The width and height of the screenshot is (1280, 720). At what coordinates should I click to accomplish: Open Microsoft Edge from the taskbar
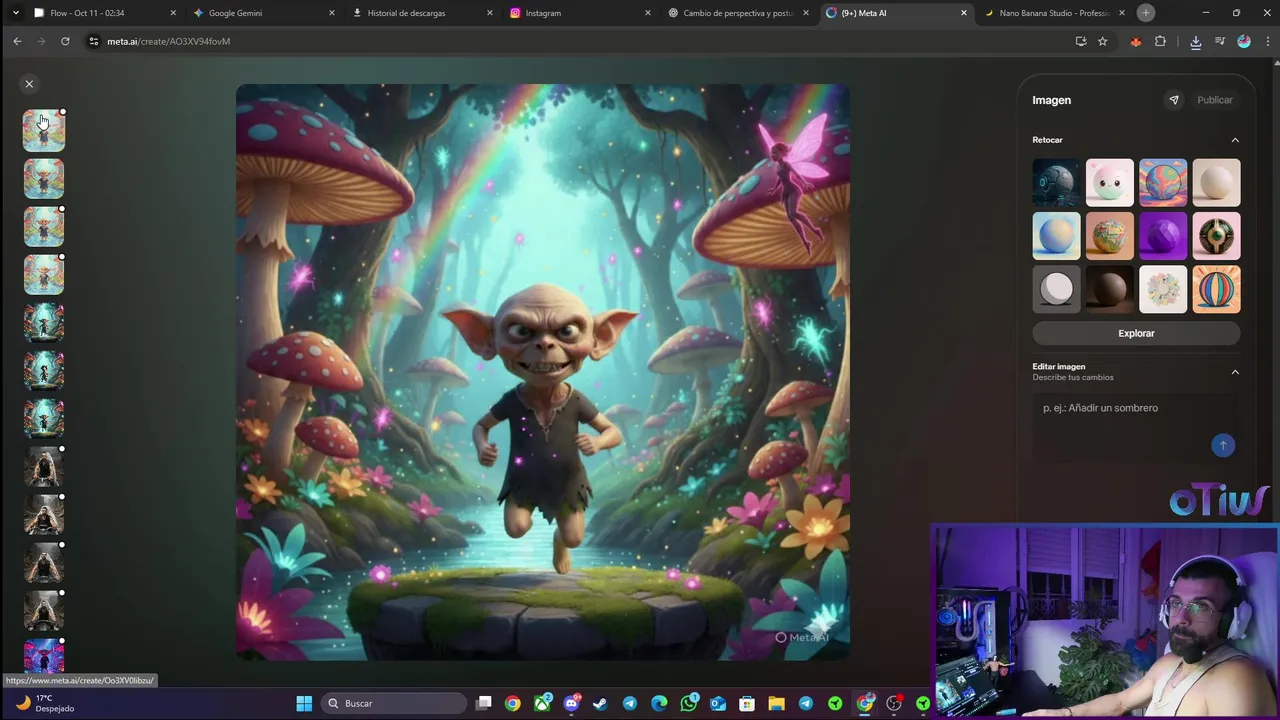click(x=659, y=703)
